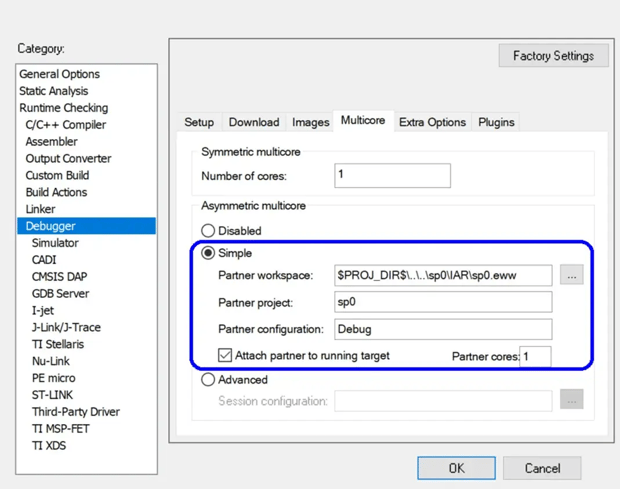
Task: Open the Extra Options tab
Action: 432,122
